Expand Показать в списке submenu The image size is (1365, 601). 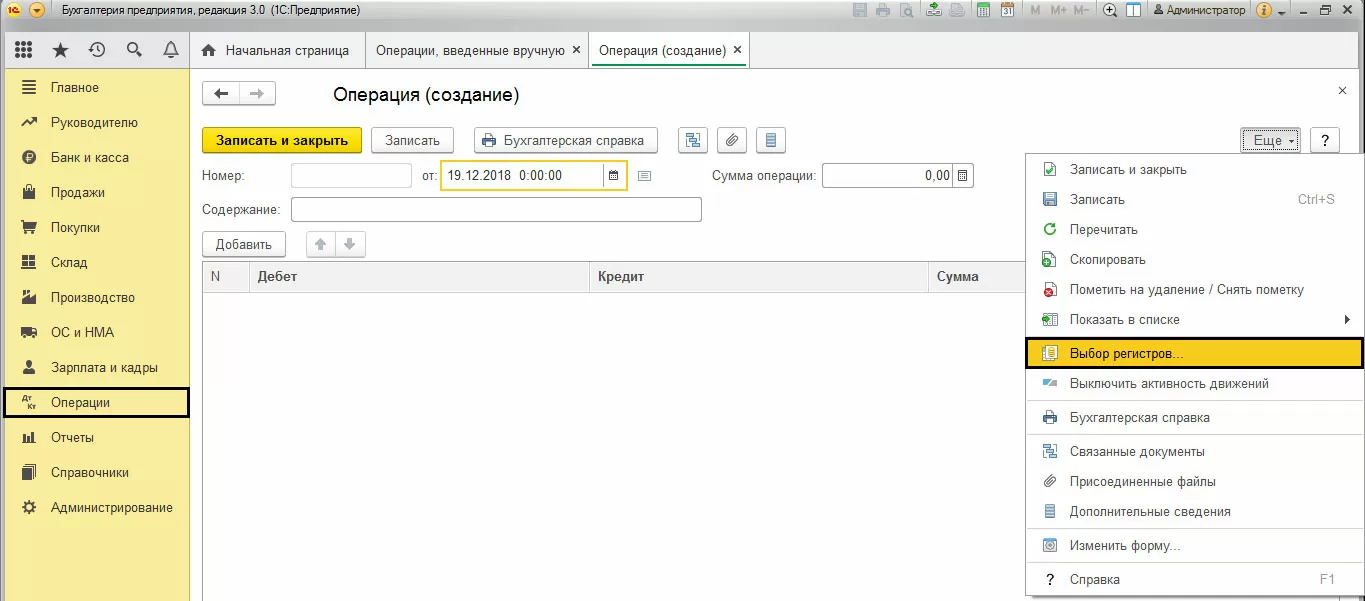[1195, 320]
